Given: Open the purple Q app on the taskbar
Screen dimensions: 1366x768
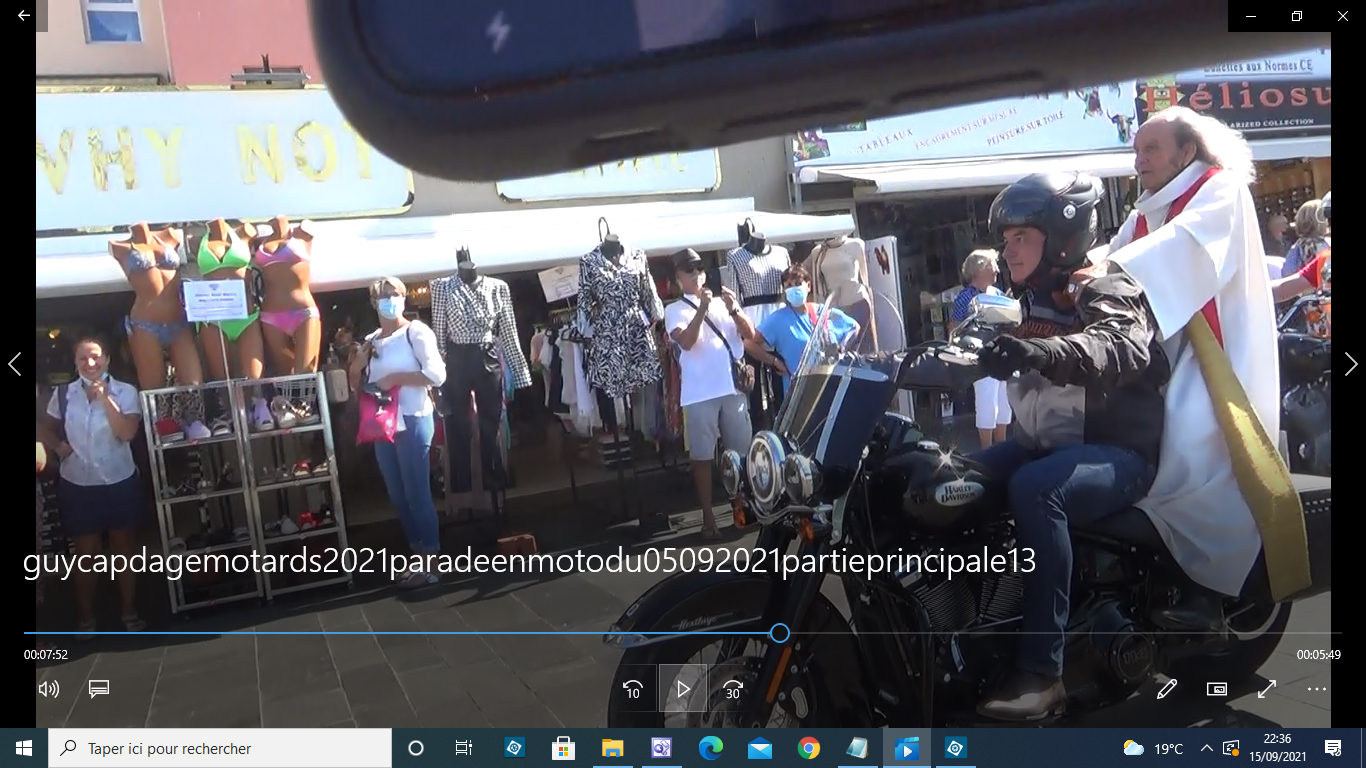Looking at the screenshot, I should click(661, 748).
